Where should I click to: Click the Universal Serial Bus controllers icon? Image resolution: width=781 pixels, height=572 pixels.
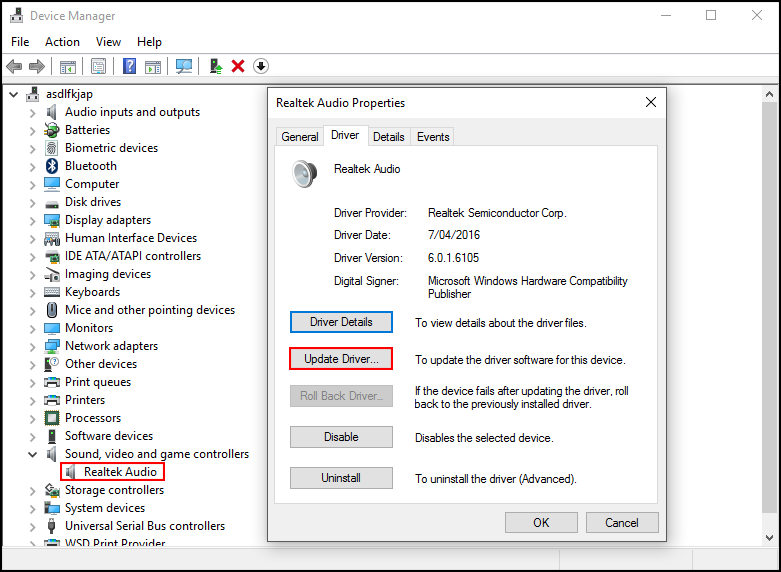click(x=51, y=526)
